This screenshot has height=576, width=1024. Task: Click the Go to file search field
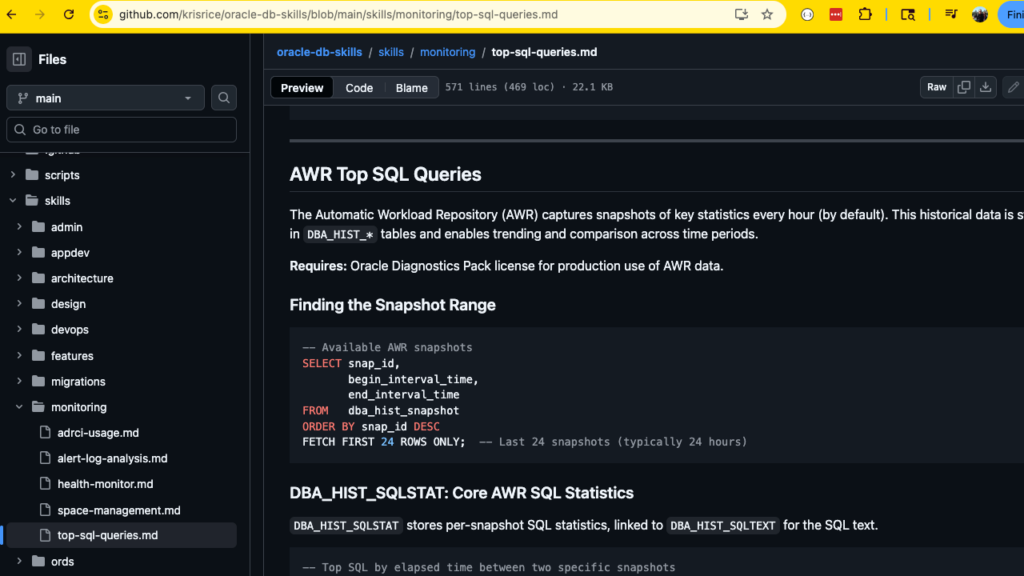click(121, 129)
